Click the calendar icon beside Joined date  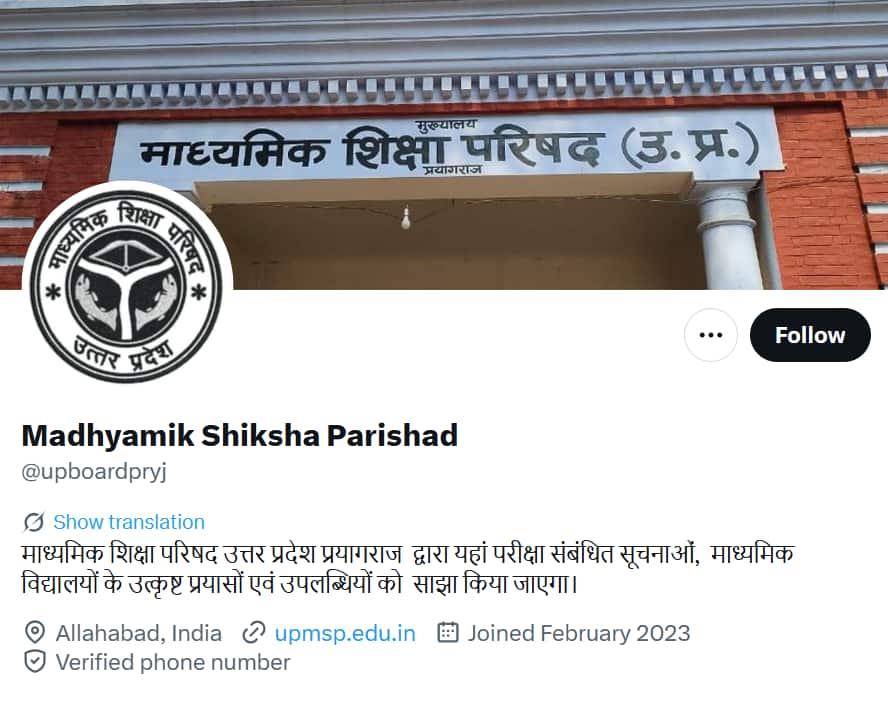tap(447, 632)
